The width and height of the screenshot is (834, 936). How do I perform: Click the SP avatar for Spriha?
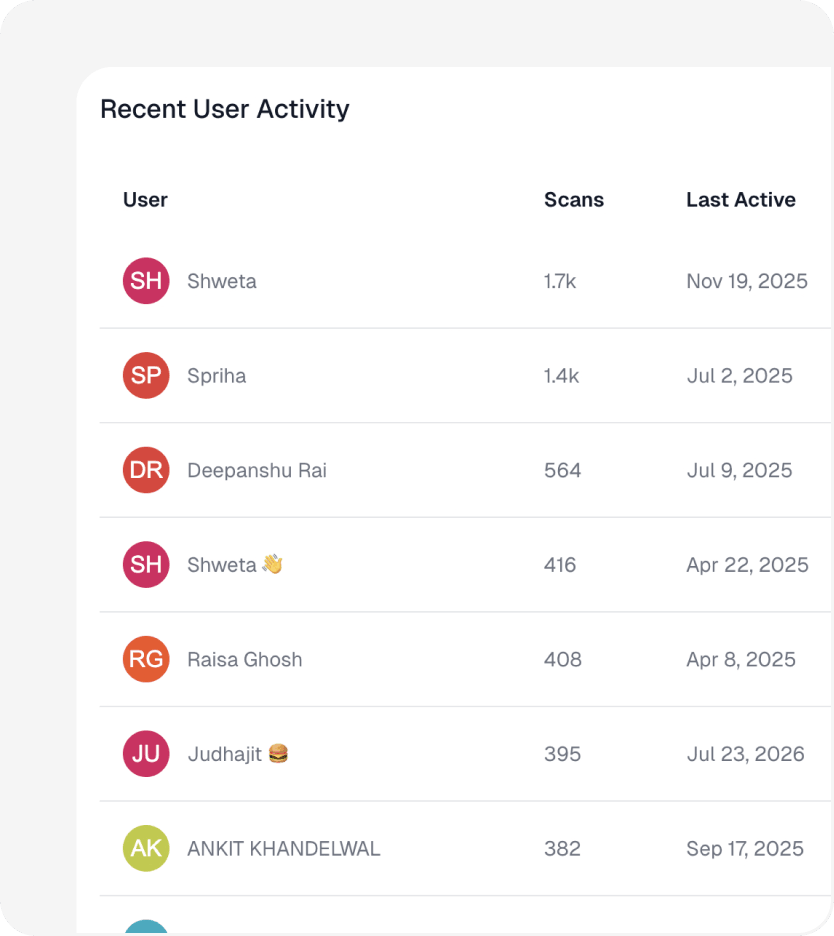point(146,375)
